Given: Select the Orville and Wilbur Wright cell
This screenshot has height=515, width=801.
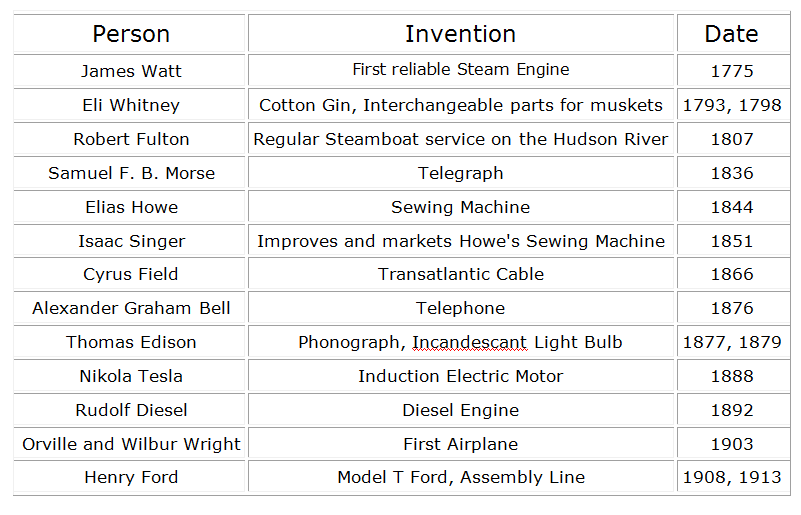Looking at the screenshot, I should pyautogui.click(x=131, y=444).
